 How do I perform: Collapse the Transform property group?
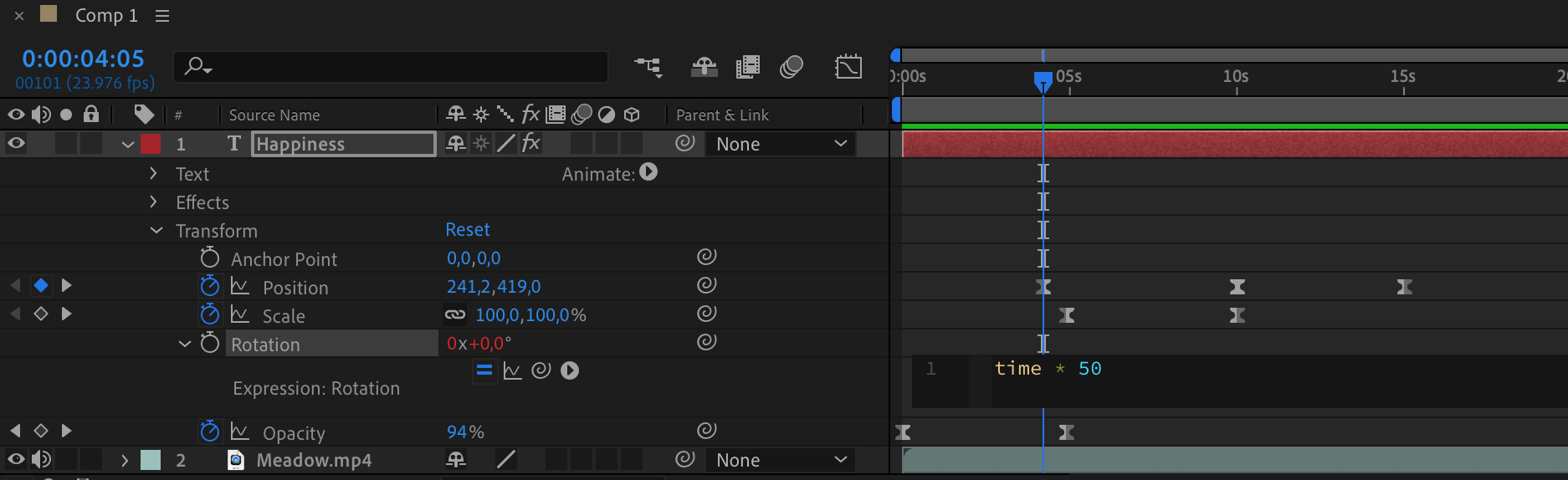[x=156, y=231]
